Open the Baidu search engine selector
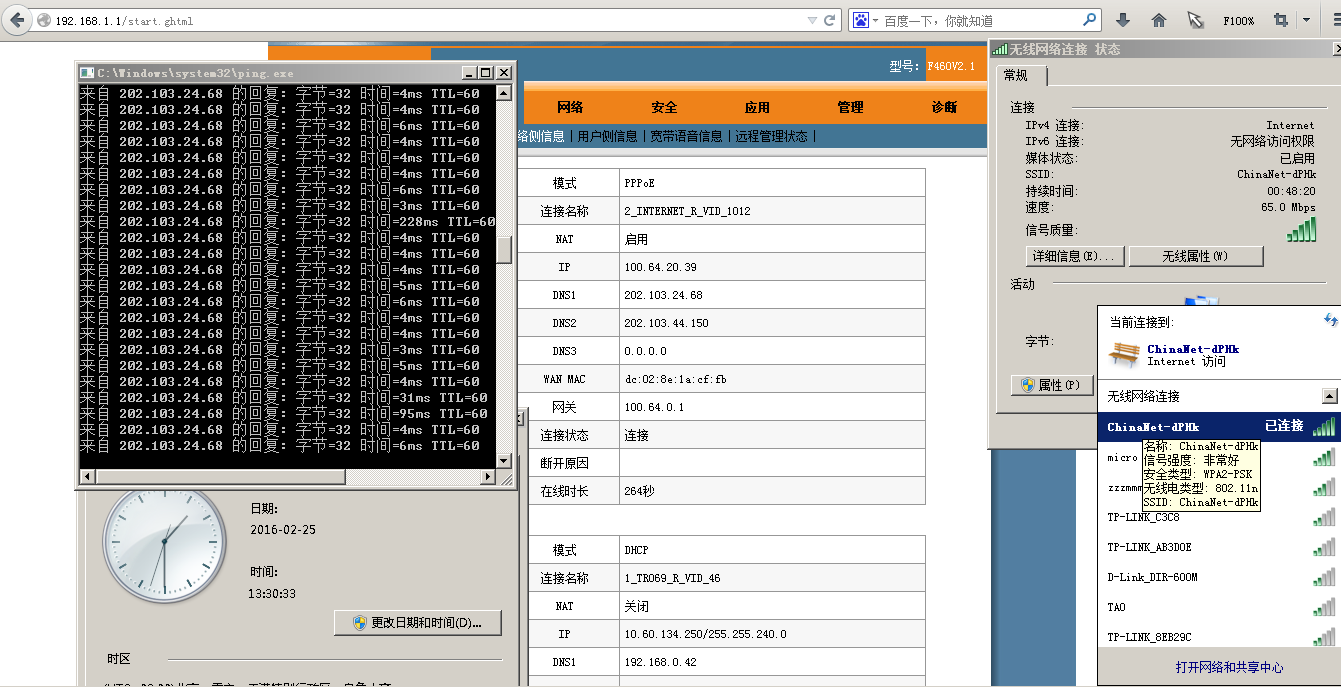 tap(865, 20)
